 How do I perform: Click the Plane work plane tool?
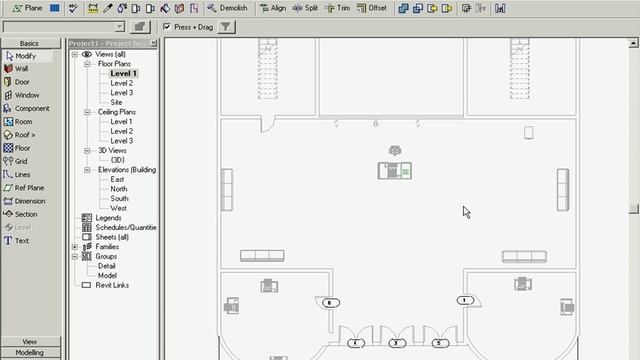(27, 8)
